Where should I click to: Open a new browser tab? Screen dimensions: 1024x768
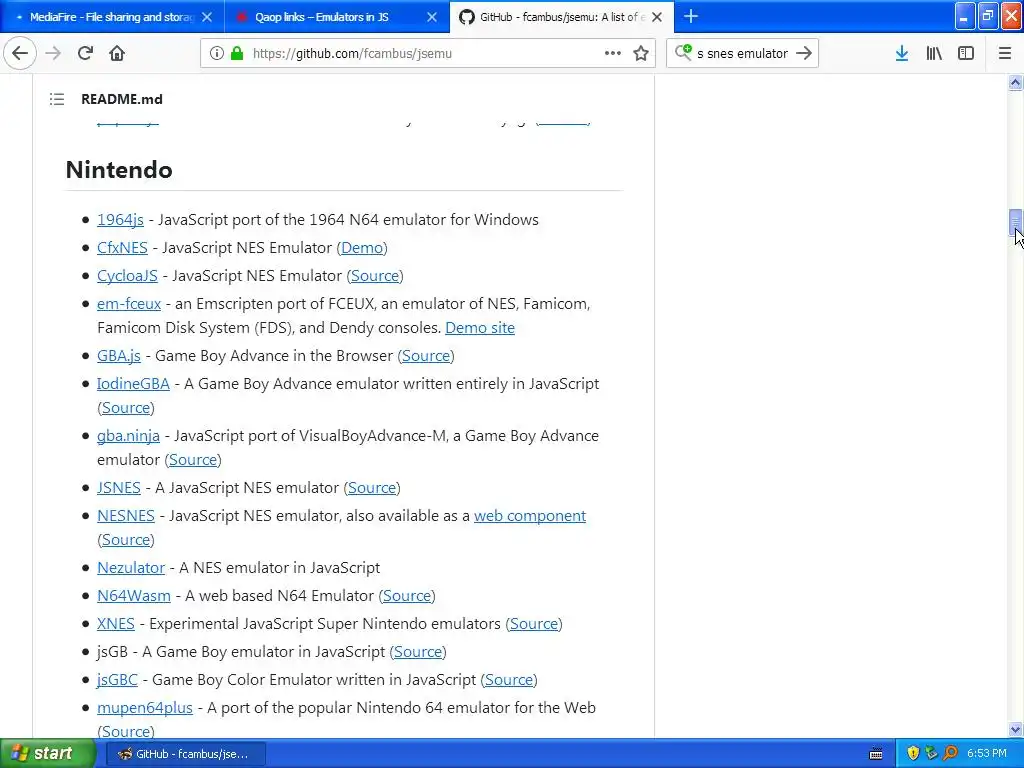click(691, 16)
